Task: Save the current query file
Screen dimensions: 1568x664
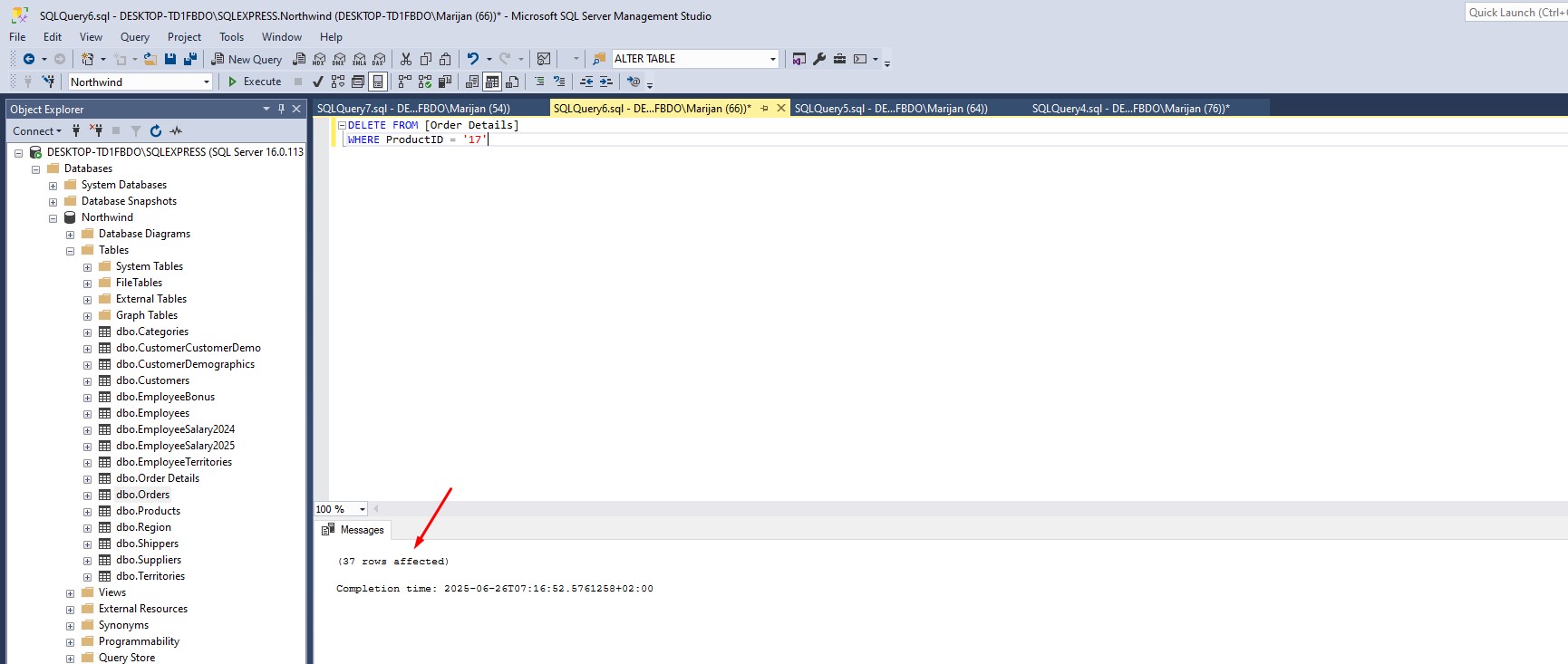Action: click(170, 59)
